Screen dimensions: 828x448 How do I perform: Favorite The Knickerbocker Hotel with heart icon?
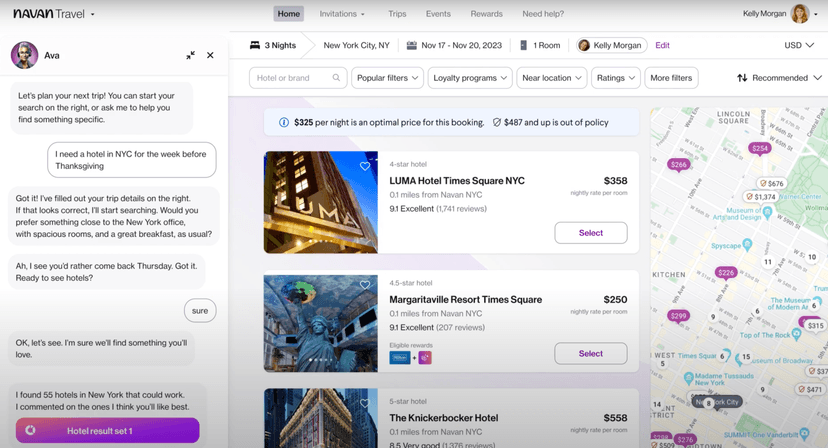point(365,404)
